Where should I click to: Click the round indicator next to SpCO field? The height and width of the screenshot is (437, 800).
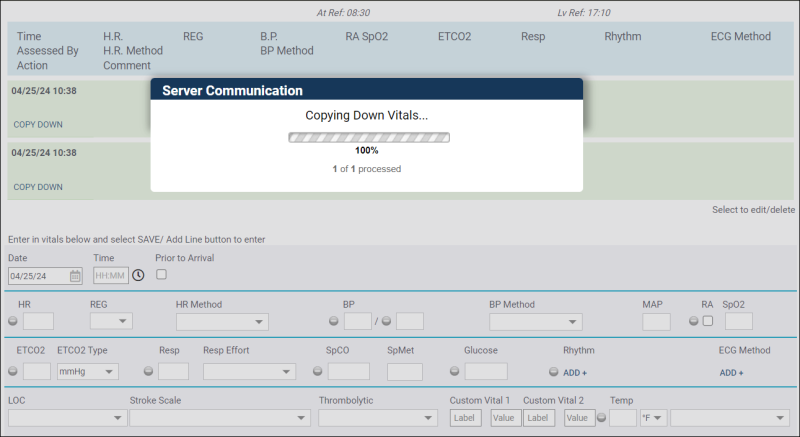[x=317, y=371]
